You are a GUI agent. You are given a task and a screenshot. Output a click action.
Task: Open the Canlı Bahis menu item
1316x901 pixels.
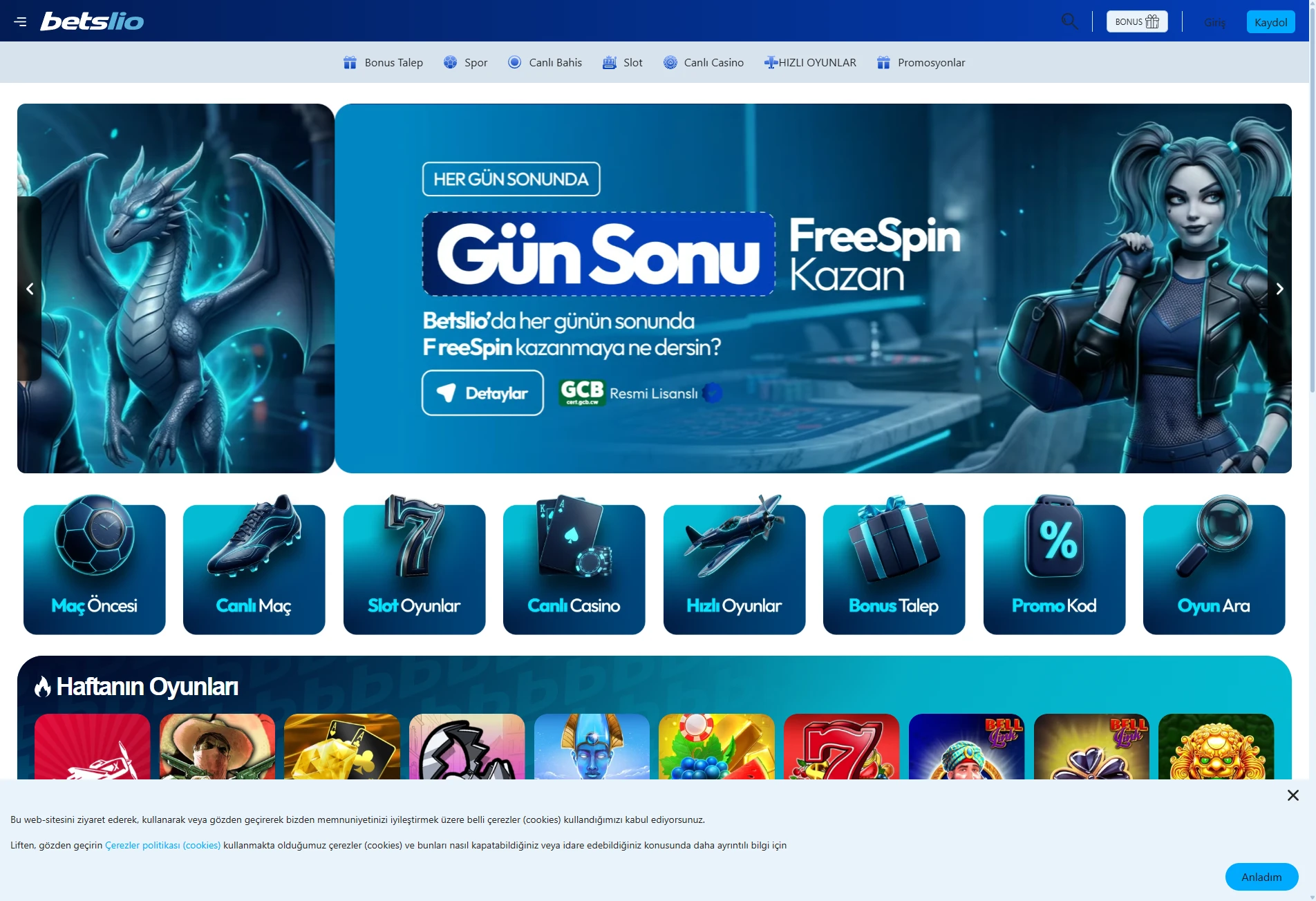[x=545, y=62]
